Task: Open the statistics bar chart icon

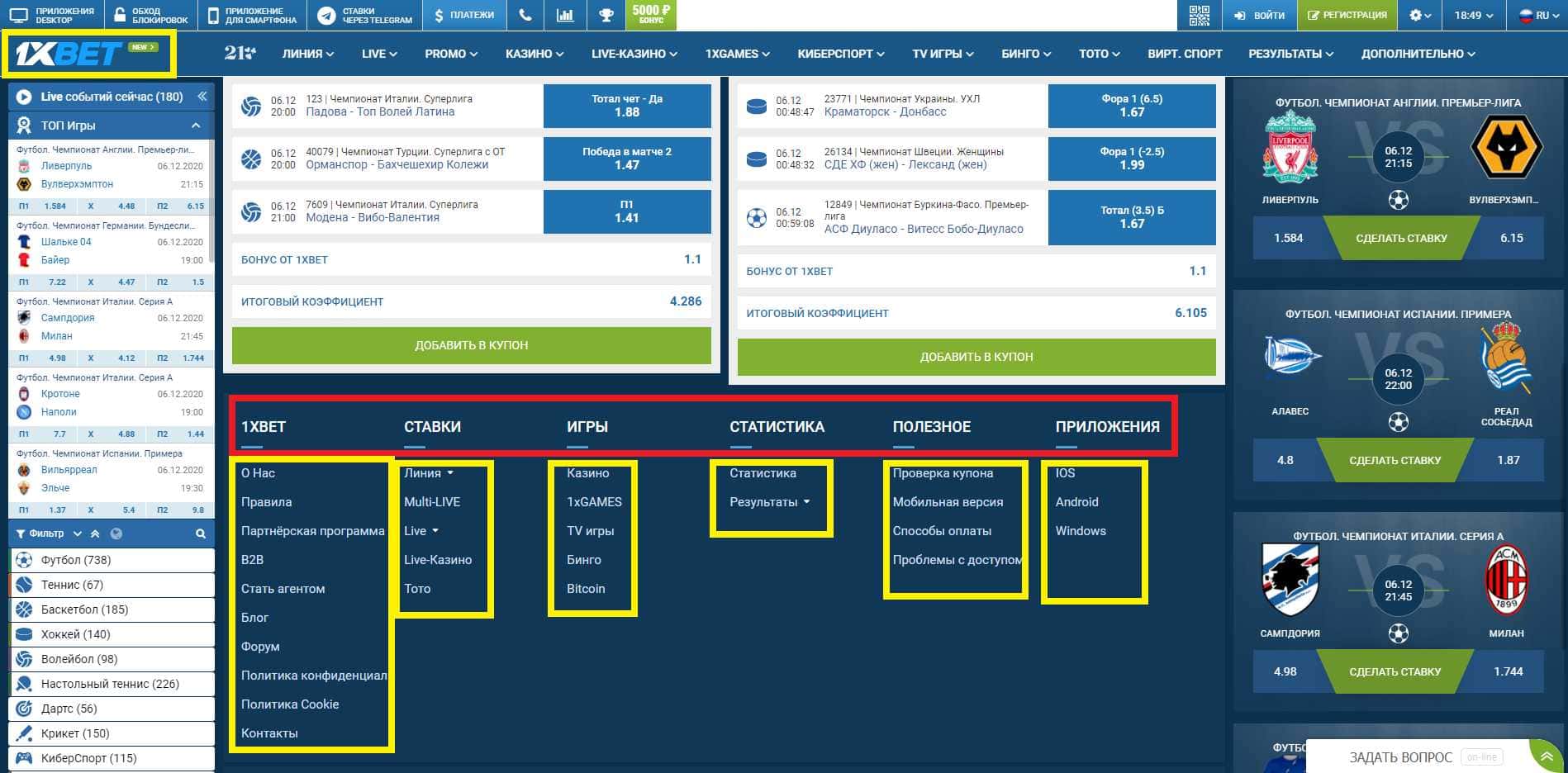Action: pos(565,15)
